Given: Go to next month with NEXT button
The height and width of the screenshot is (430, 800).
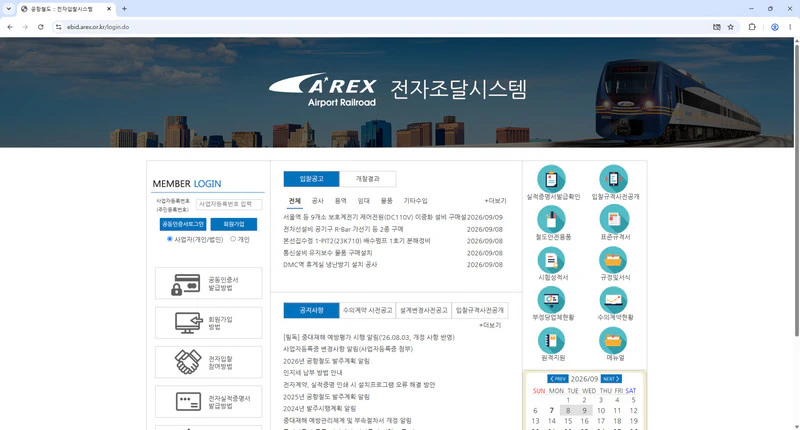Looking at the screenshot, I should coord(611,379).
